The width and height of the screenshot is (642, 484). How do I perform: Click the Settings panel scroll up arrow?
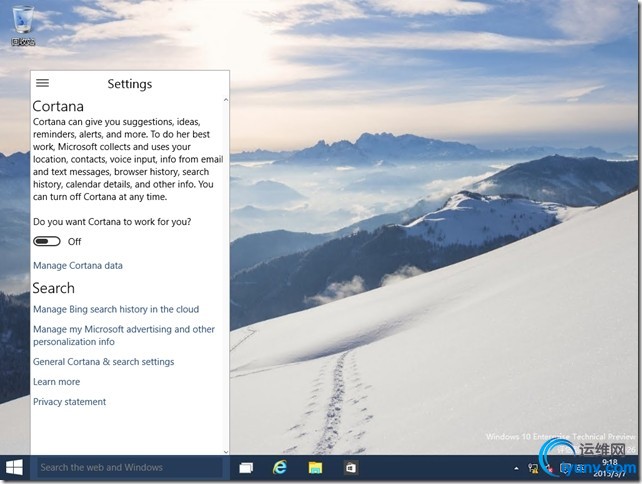pyautogui.click(x=226, y=100)
